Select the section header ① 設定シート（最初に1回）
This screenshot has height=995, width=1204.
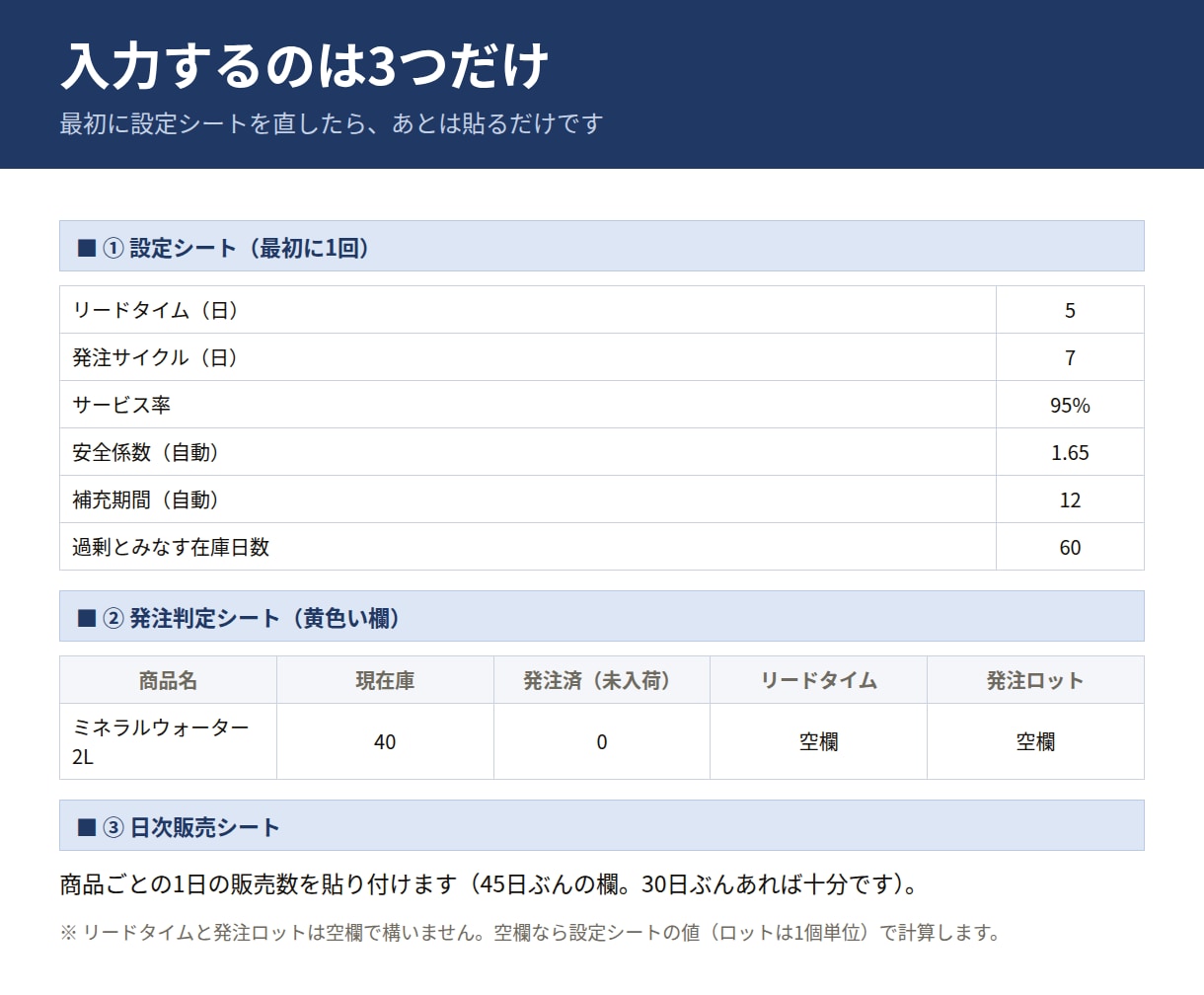click(602, 246)
